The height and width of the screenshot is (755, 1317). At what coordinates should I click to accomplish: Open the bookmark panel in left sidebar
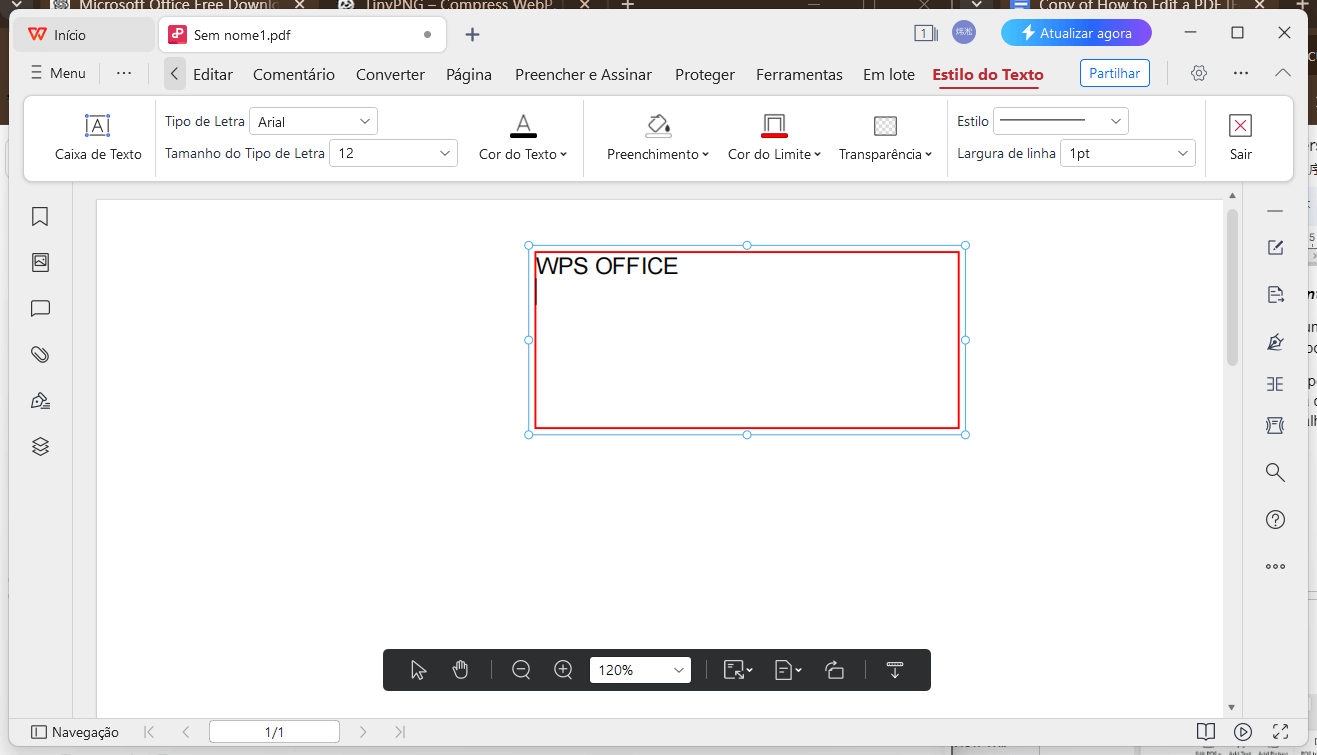point(40,217)
